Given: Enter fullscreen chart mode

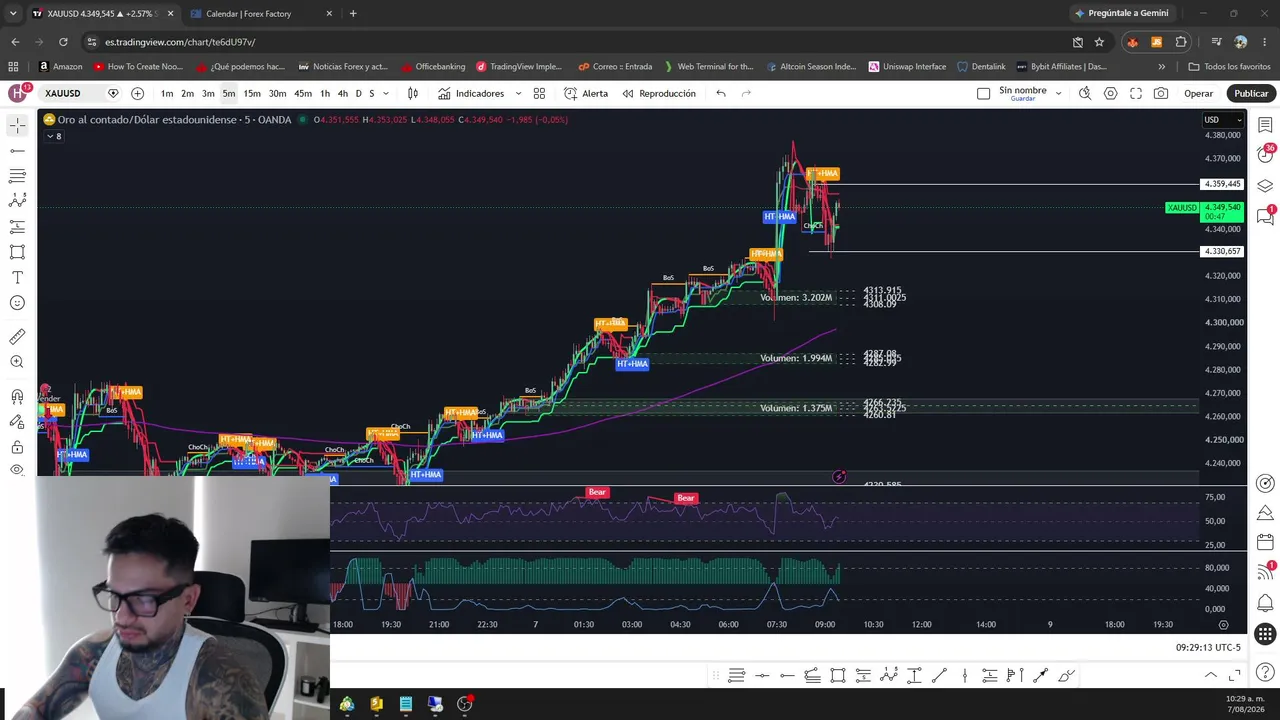Looking at the screenshot, I should [1136, 93].
